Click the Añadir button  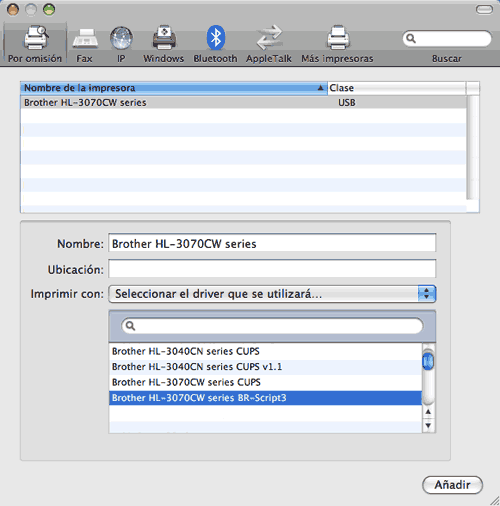coord(452,485)
